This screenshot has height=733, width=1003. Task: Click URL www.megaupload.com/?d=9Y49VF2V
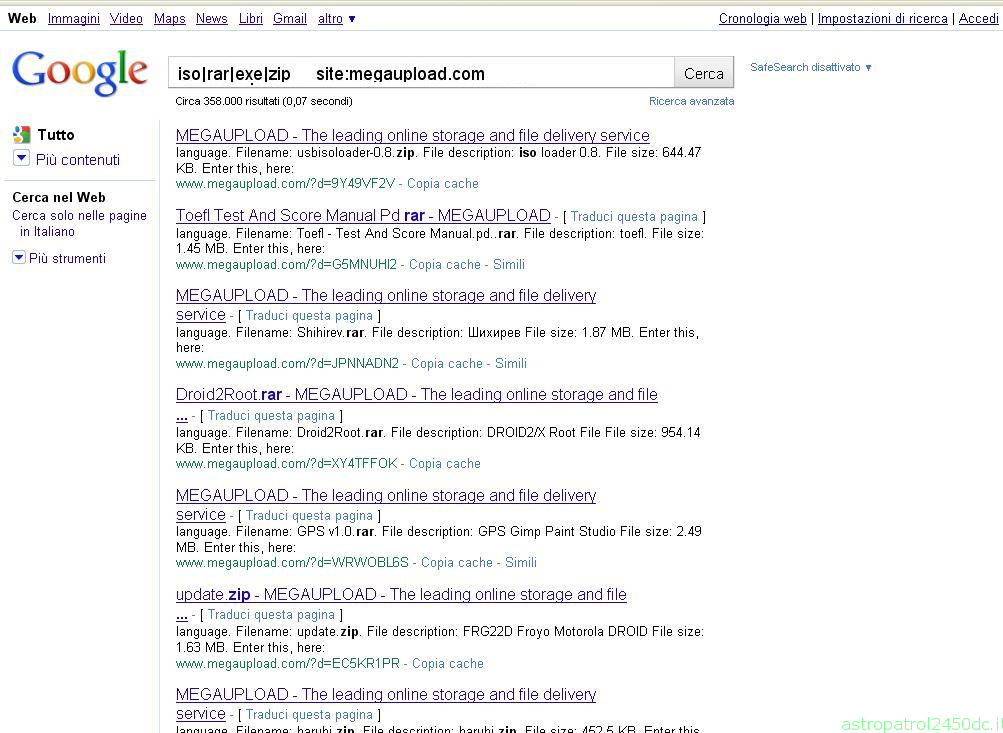(285, 184)
